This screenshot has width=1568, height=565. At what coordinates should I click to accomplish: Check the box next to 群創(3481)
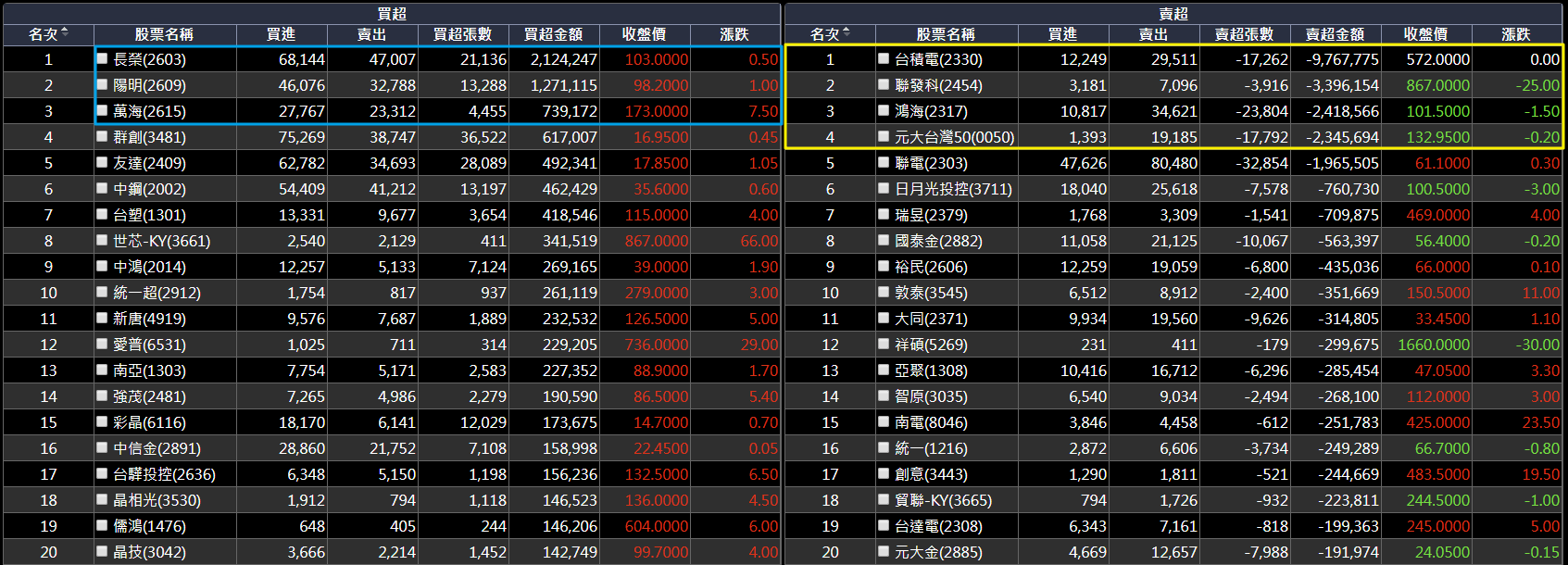click(x=103, y=136)
